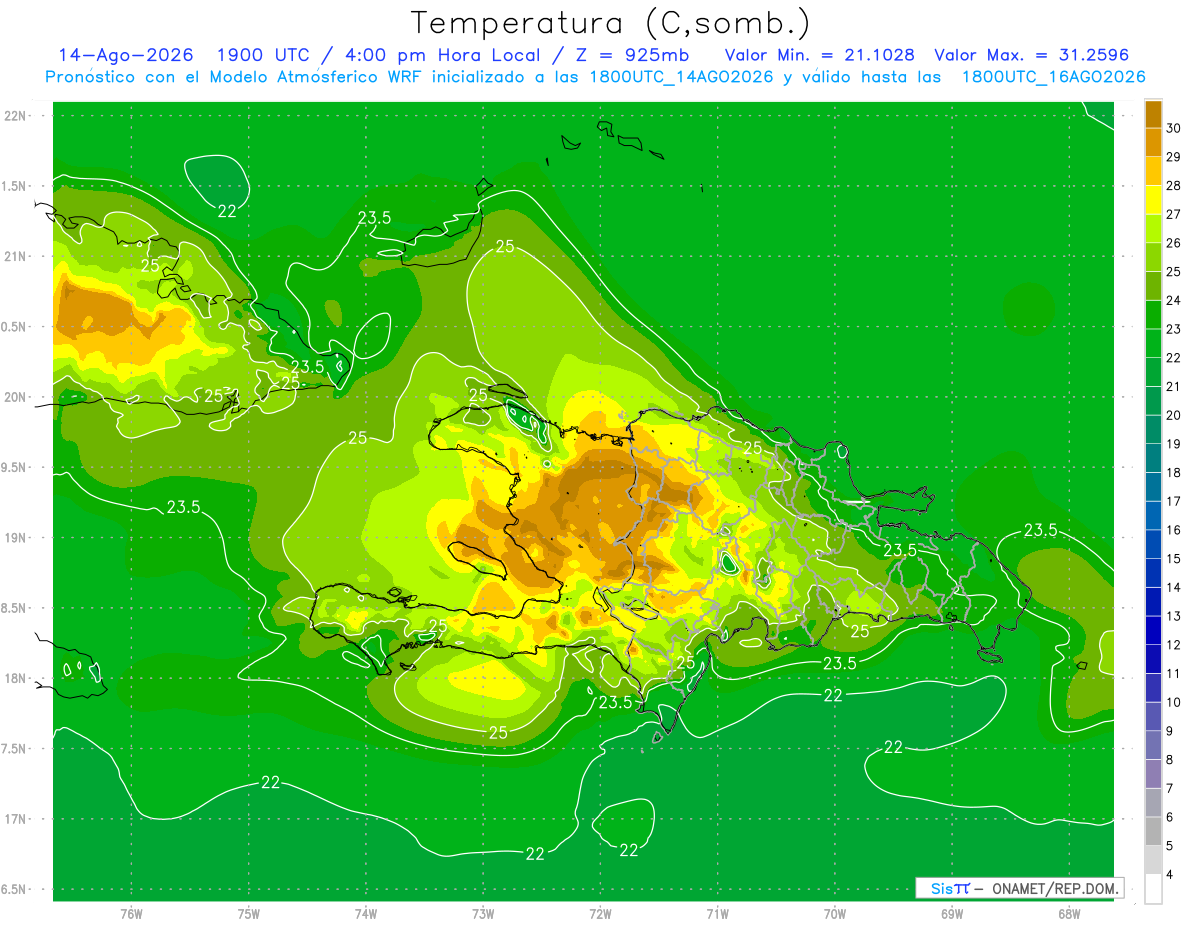Click the "25" contour label at the top of the large contour north of Haiti
Image resolution: width=1200 pixels, height=927 pixels.
click(x=505, y=245)
